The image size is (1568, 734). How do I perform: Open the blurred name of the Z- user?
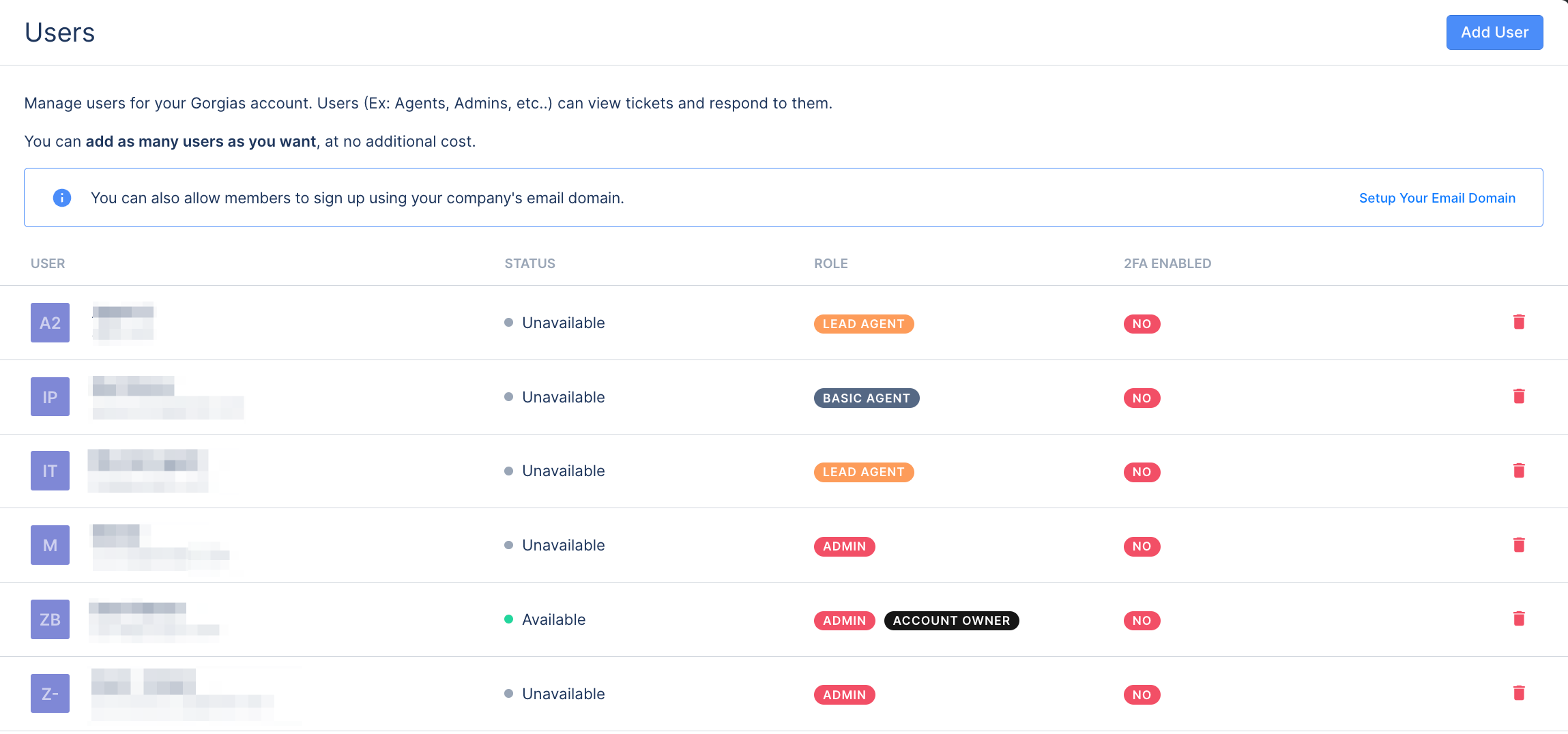182,694
